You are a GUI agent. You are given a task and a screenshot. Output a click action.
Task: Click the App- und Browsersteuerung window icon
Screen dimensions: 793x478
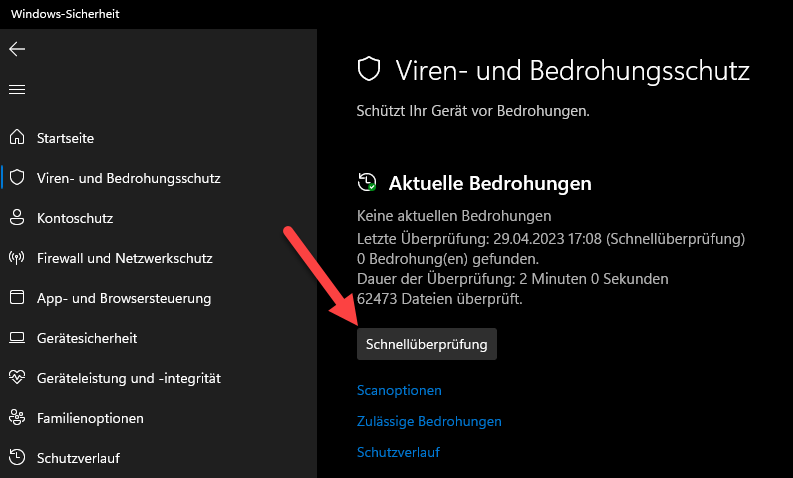point(17,298)
